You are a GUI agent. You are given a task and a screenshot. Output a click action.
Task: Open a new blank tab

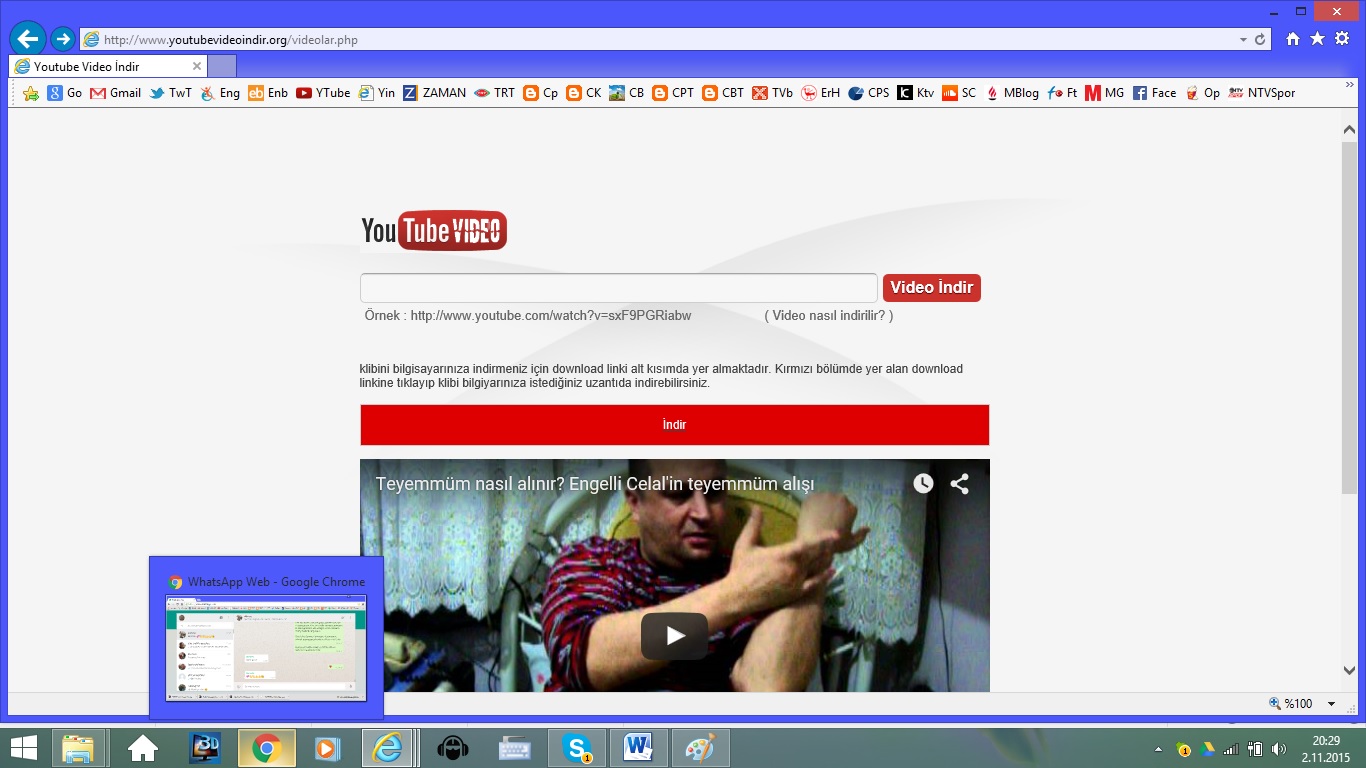pos(222,66)
